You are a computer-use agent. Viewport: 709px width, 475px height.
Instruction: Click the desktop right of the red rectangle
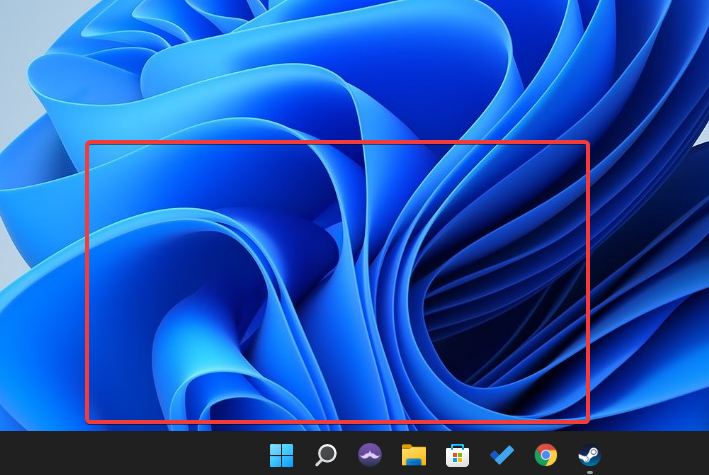(x=650, y=282)
